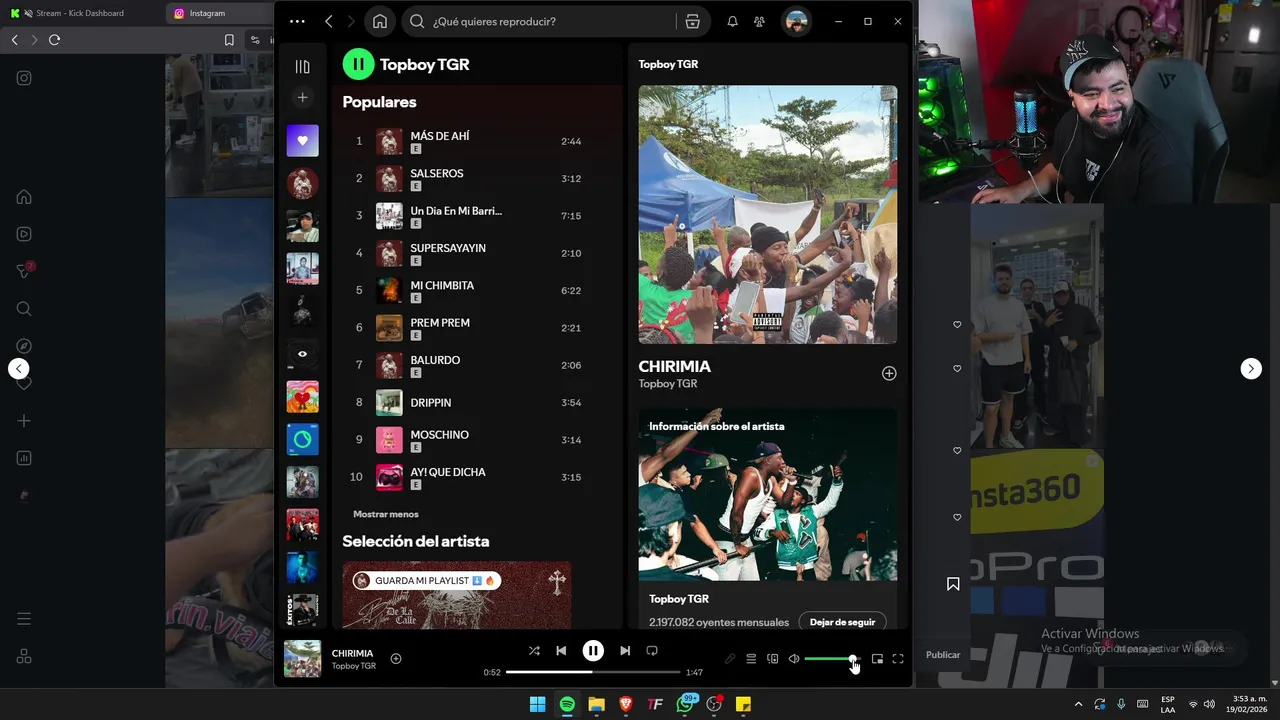The height and width of the screenshot is (720, 1280).
Task: Open Instagram messages with the red badge
Action: point(24,271)
